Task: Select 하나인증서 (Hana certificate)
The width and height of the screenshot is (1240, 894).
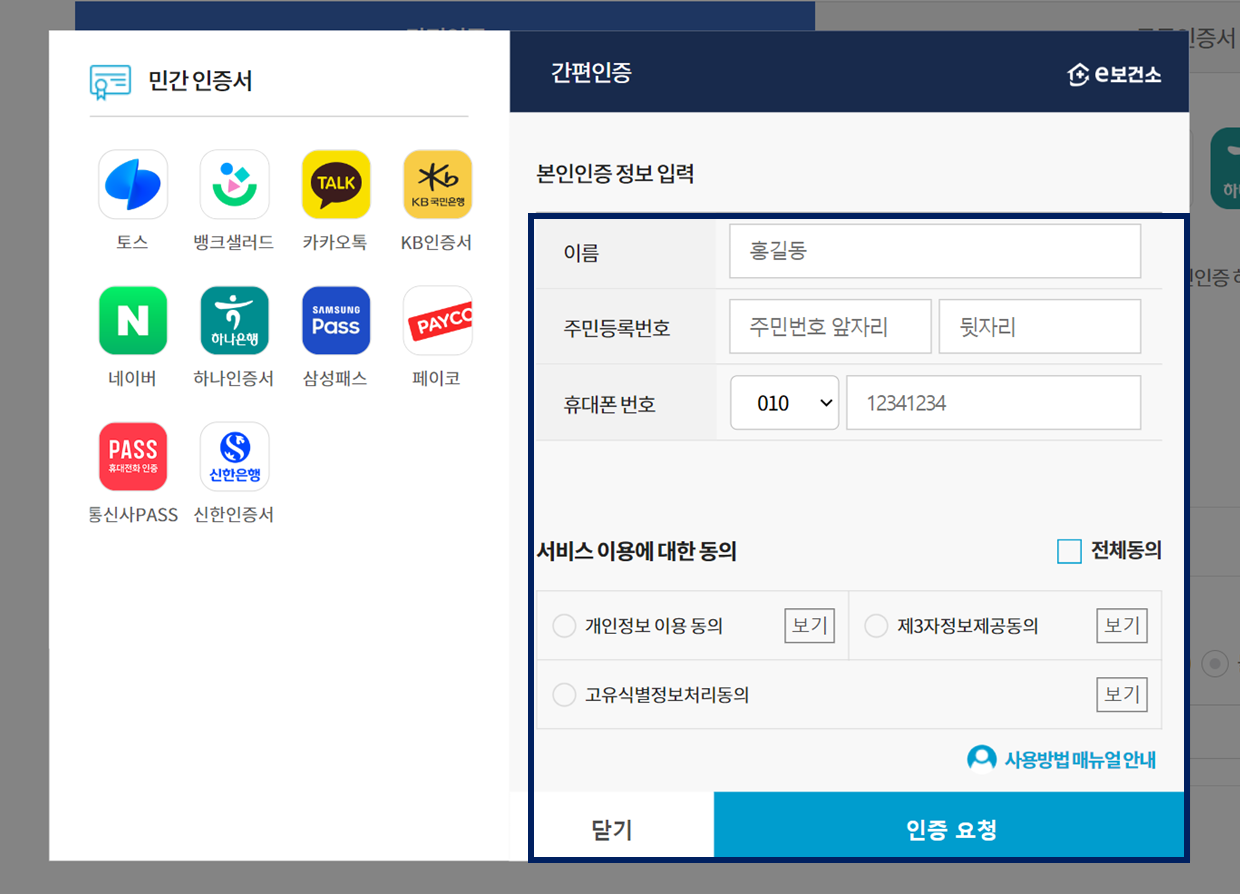Action: 234,320
